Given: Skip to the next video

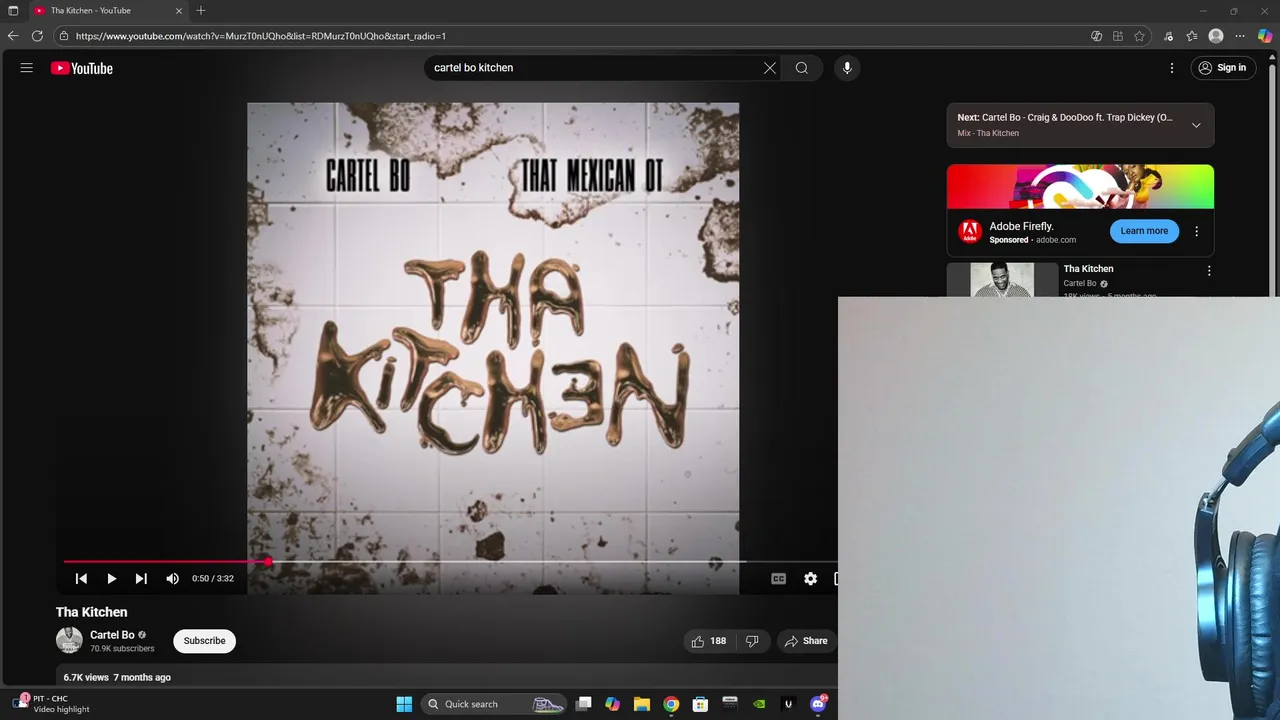Looking at the screenshot, I should (x=141, y=579).
